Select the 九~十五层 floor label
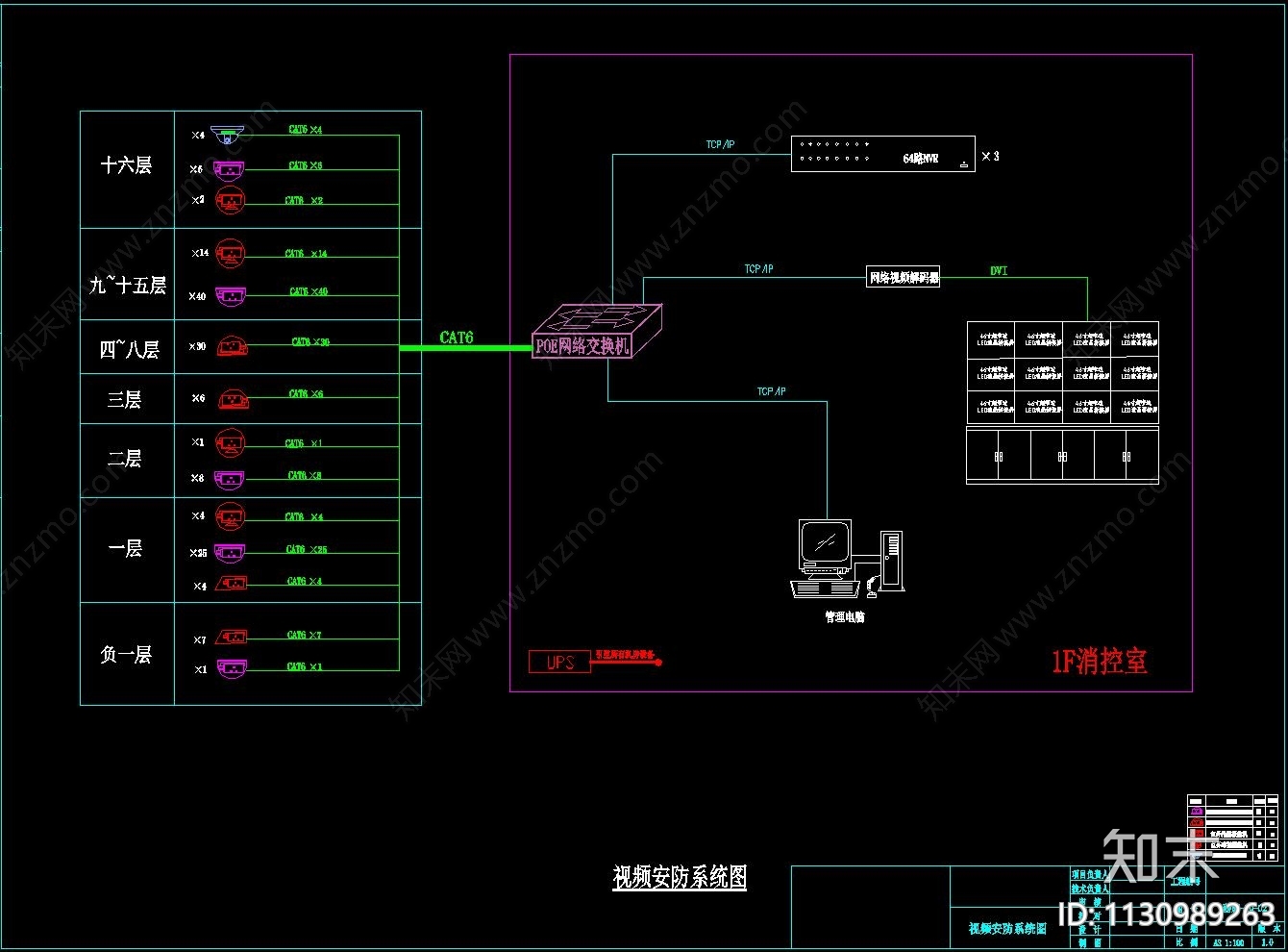1288x952 pixels. [x=128, y=286]
